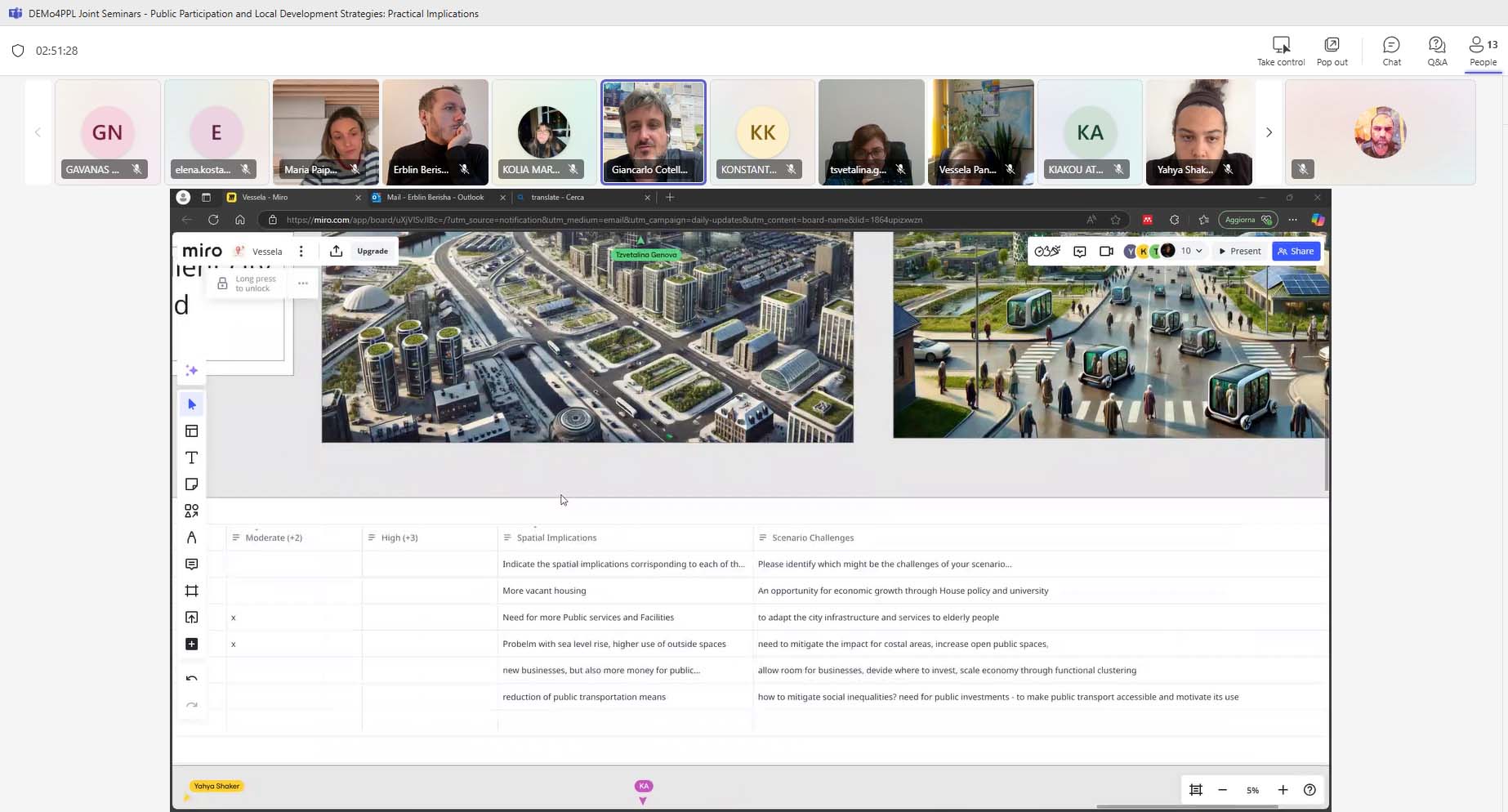This screenshot has height=812, width=1508.
Task: Show previous participants in video strip
Action: [x=38, y=132]
